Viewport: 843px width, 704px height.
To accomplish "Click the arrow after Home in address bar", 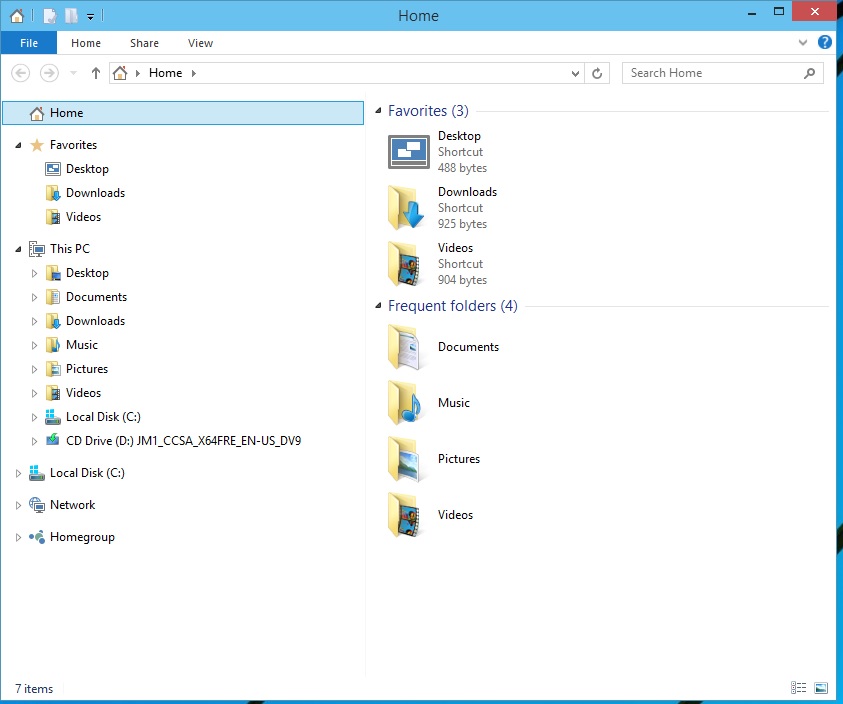I will 194,73.
